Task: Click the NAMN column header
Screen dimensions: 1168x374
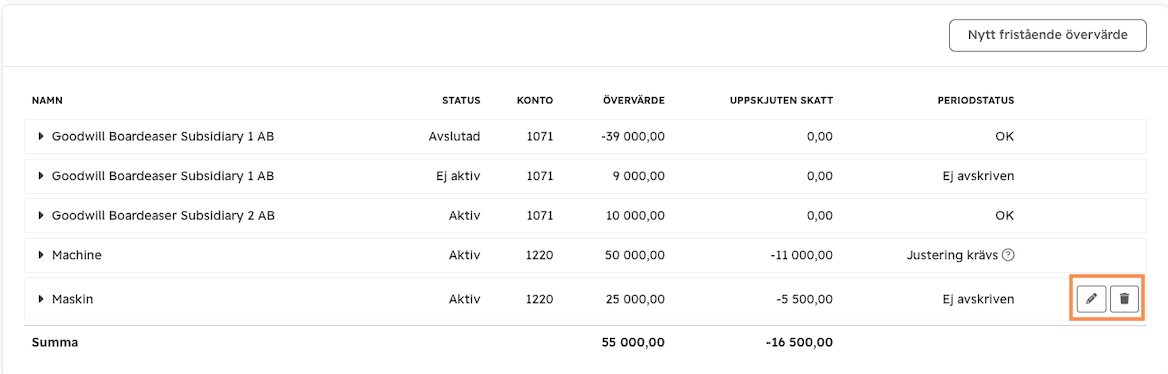Action: pyautogui.click(x=45, y=101)
